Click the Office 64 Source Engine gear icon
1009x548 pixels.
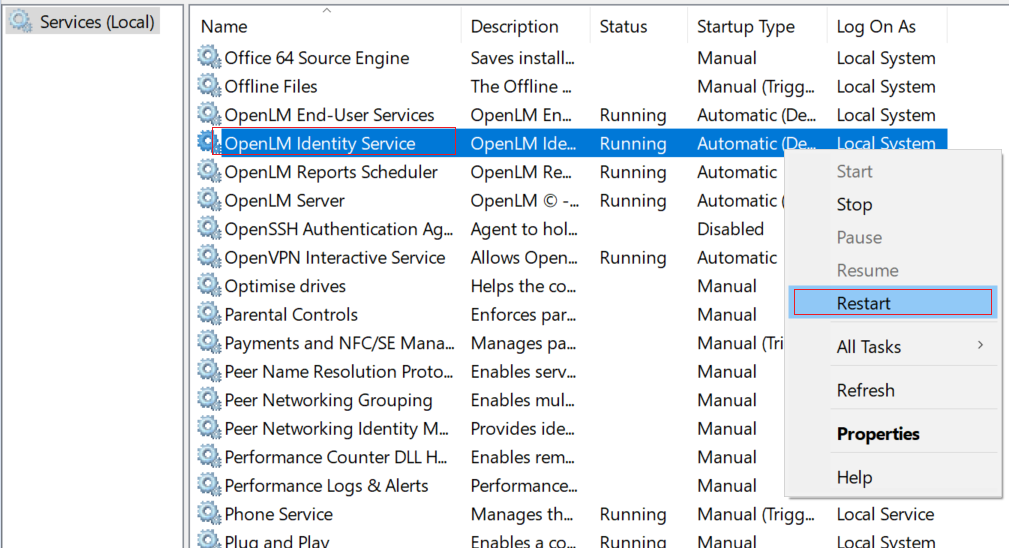(209, 58)
